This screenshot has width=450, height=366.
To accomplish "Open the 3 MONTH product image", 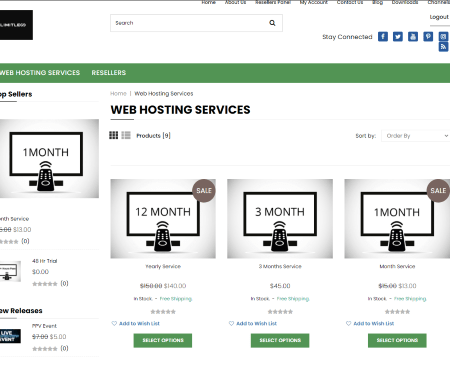I will (x=280, y=219).
